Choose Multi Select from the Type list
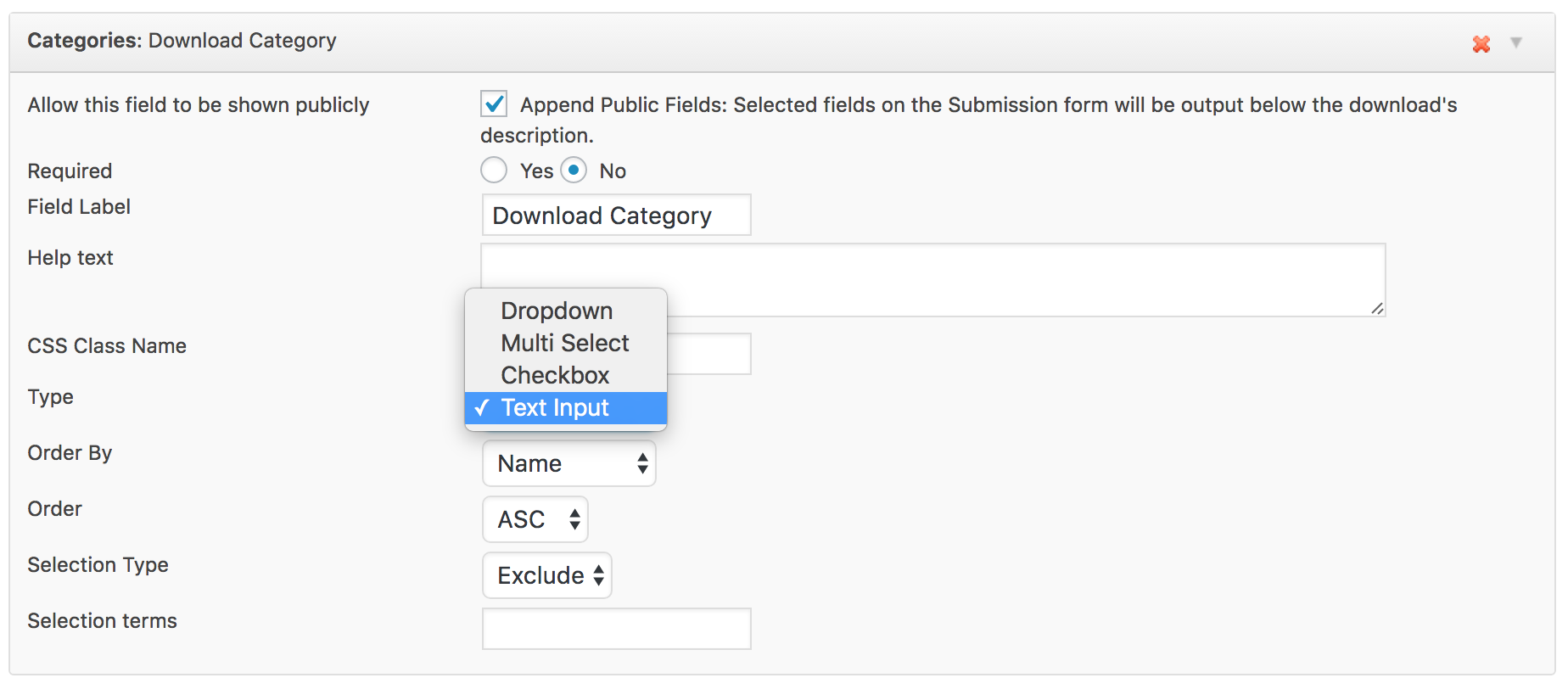Screen dimensions: 1568x689 point(565,343)
